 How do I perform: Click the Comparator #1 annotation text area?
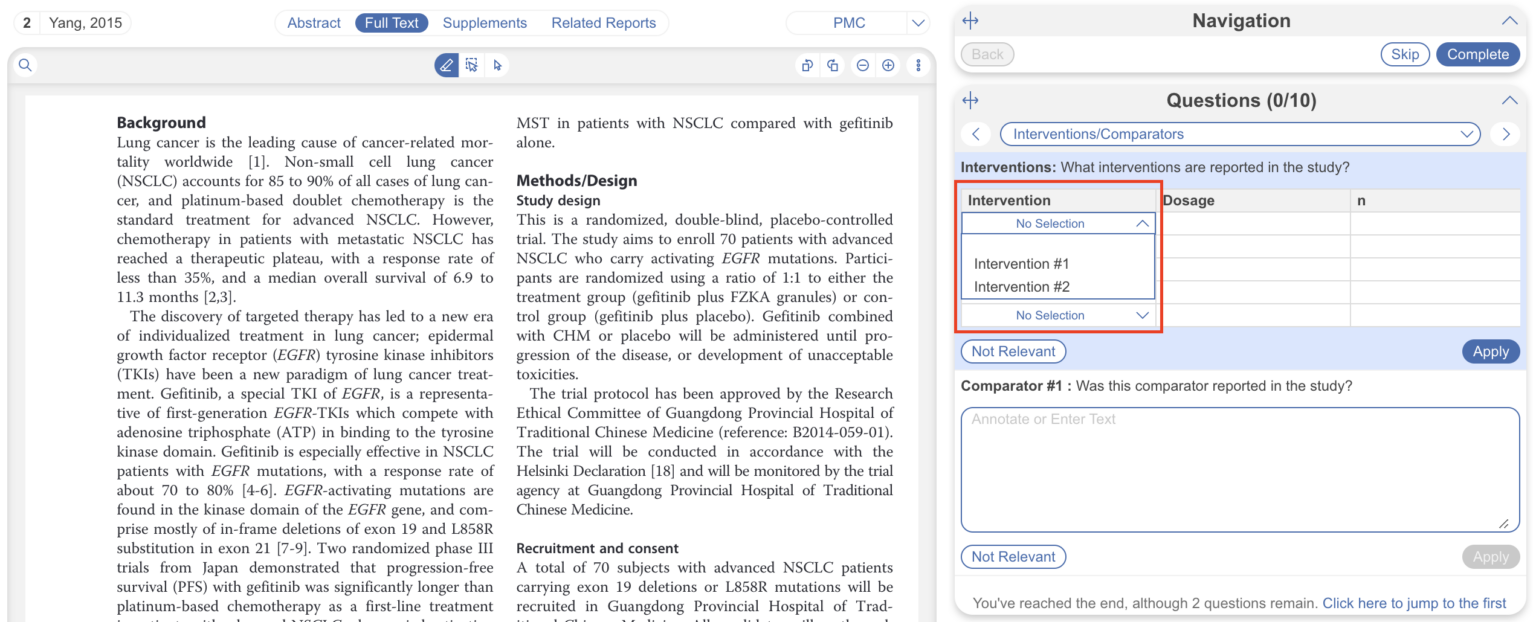pyautogui.click(x=1240, y=470)
